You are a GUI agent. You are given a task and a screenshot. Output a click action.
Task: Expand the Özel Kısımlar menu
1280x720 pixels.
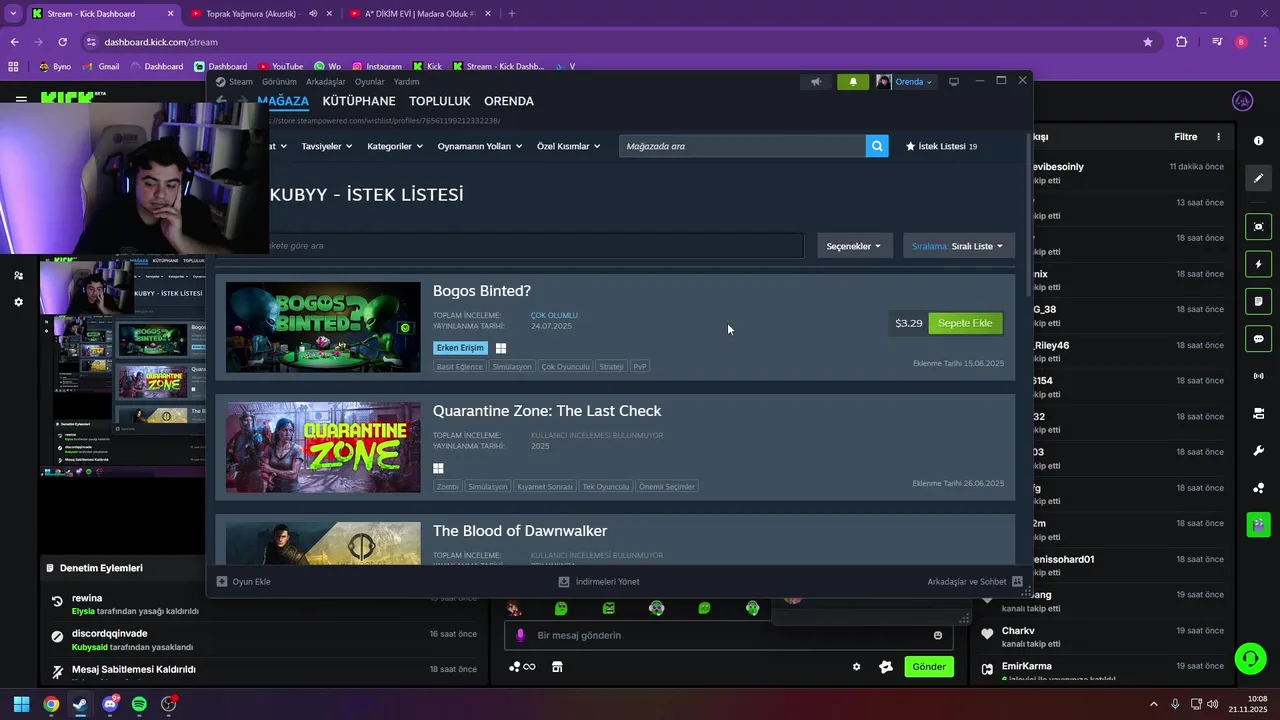pos(569,146)
